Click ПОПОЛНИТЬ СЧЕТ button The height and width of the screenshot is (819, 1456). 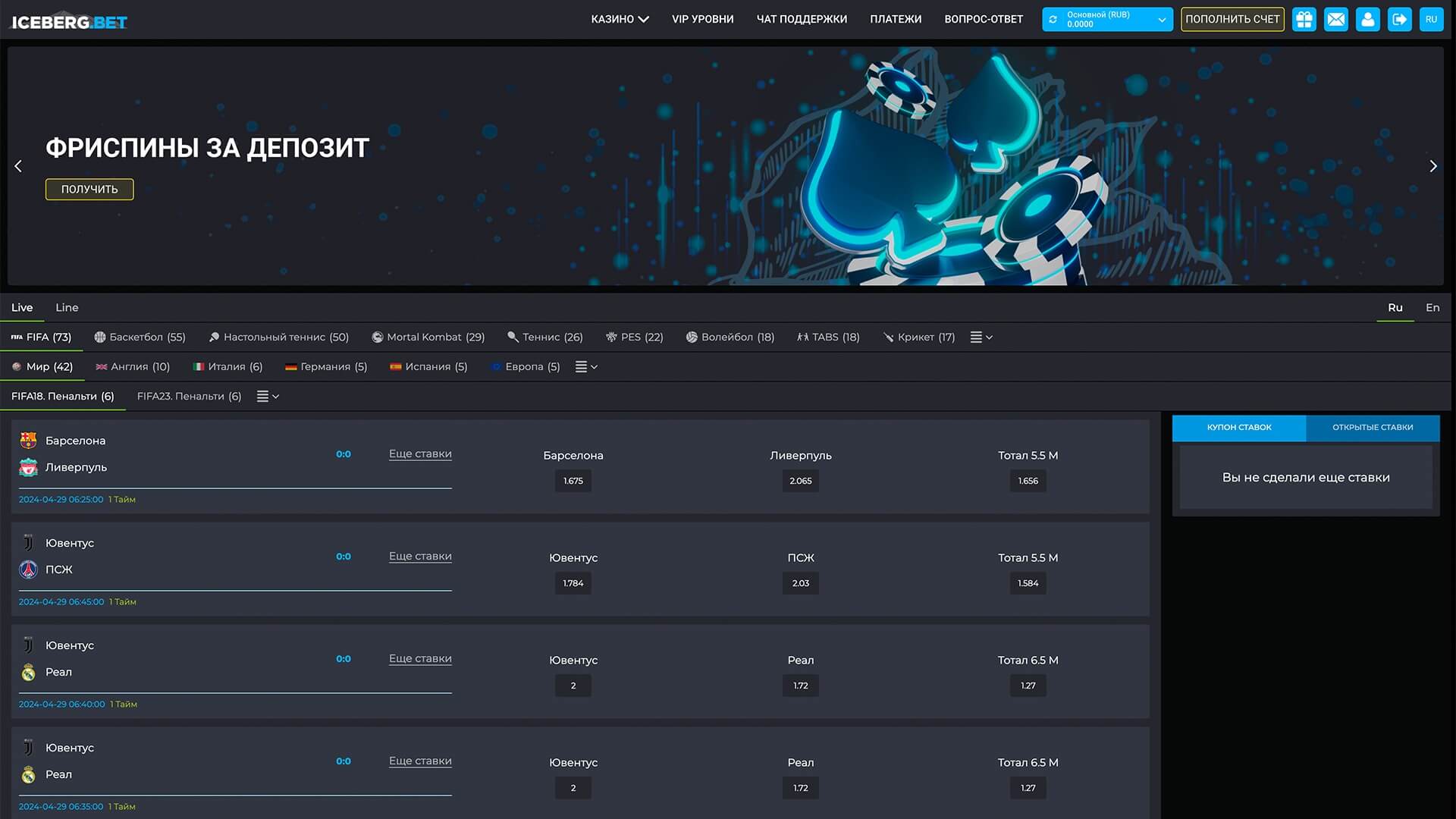(x=1232, y=20)
